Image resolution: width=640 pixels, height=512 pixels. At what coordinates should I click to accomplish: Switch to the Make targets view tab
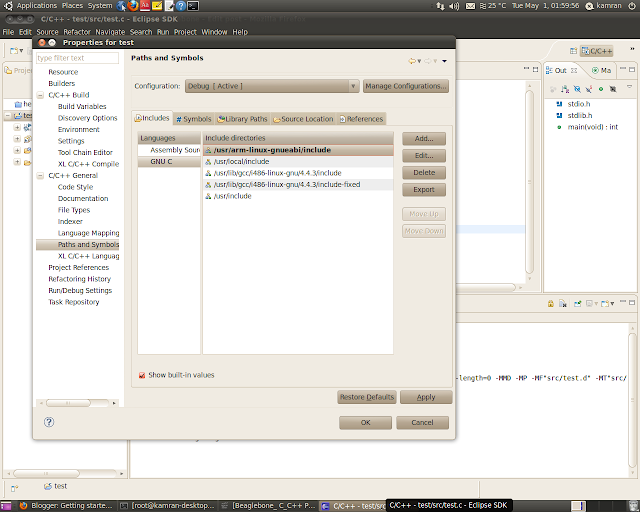tap(602, 70)
